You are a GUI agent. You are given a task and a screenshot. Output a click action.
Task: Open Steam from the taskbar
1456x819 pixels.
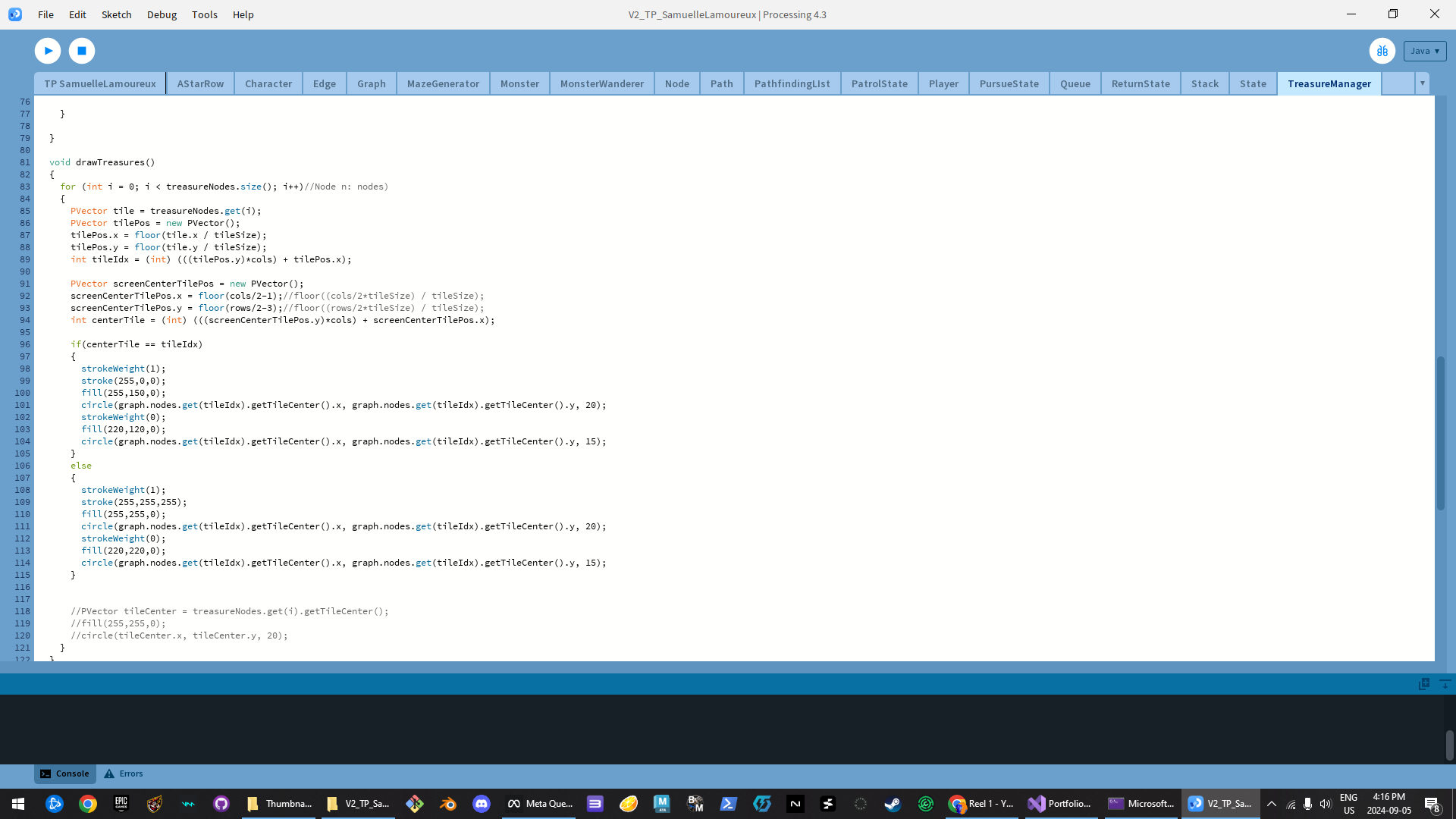coord(893,804)
